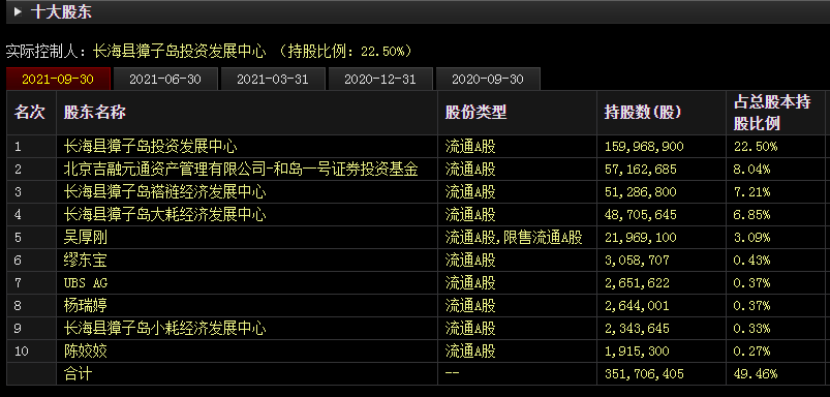Click shareholder UBS AG
Screen dimensions: 830x397
pyautogui.click(x=85, y=283)
